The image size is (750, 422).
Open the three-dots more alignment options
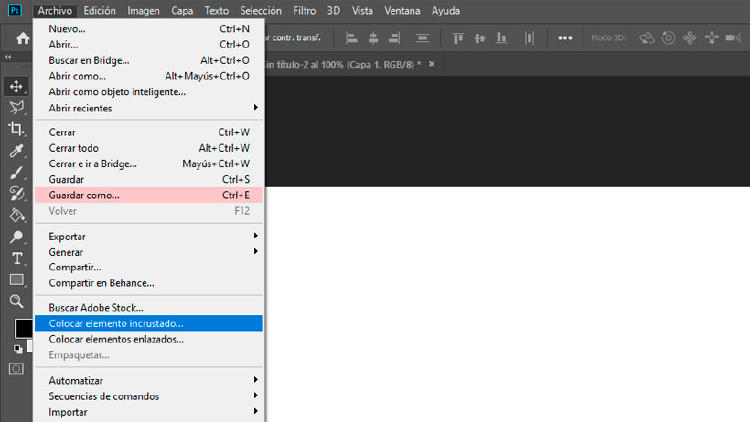pos(566,38)
